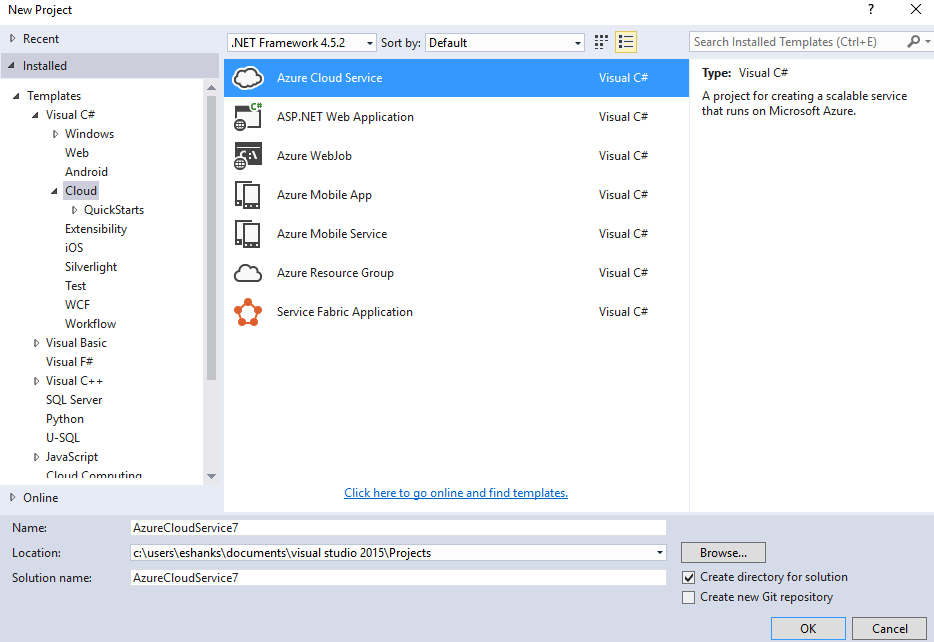Select the Service Fabric Application template name
The height and width of the screenshot is (642, 934).
[x=344, y=312]
